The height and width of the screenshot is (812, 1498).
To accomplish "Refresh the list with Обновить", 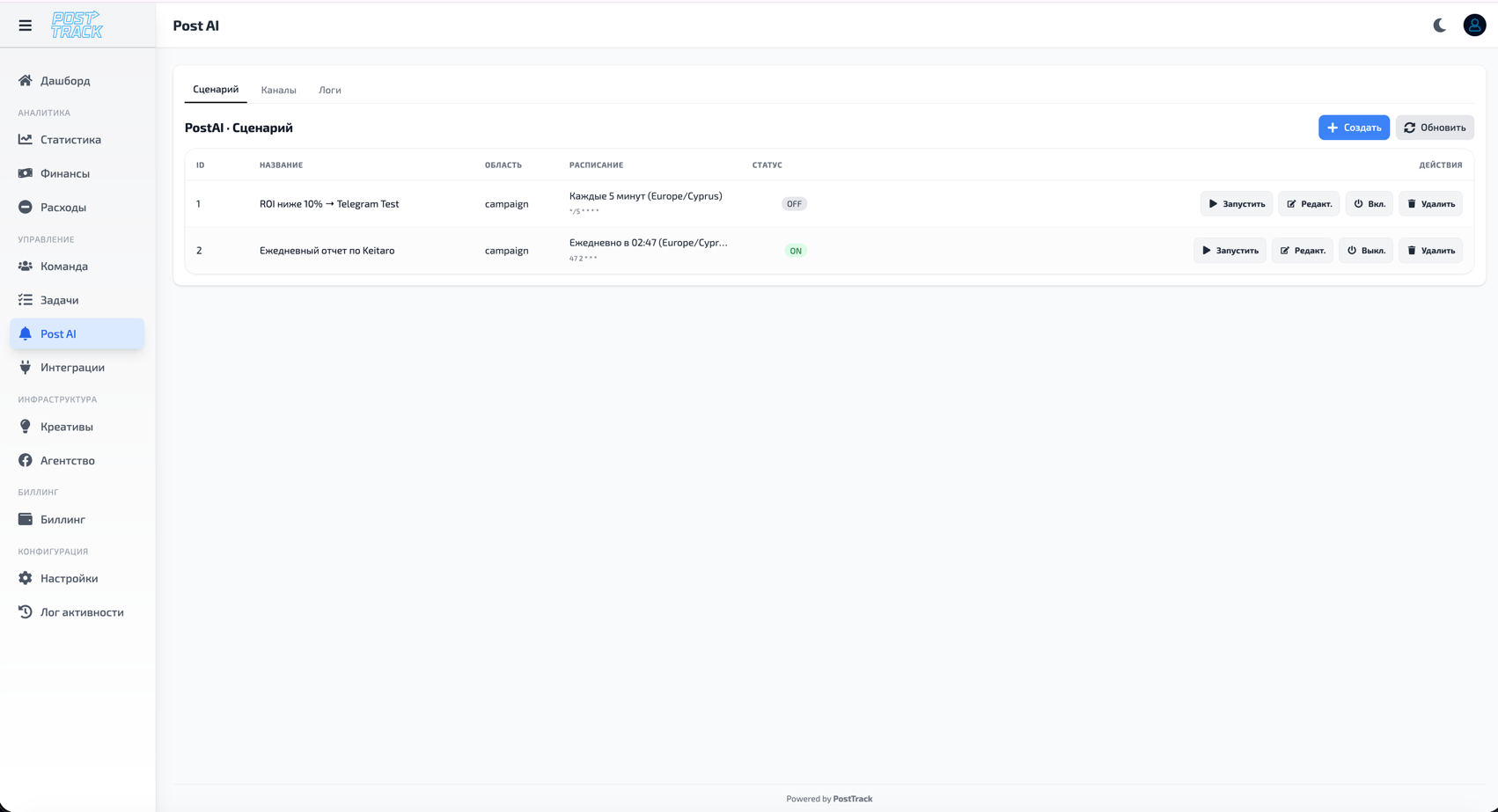I will (1434, 128).
